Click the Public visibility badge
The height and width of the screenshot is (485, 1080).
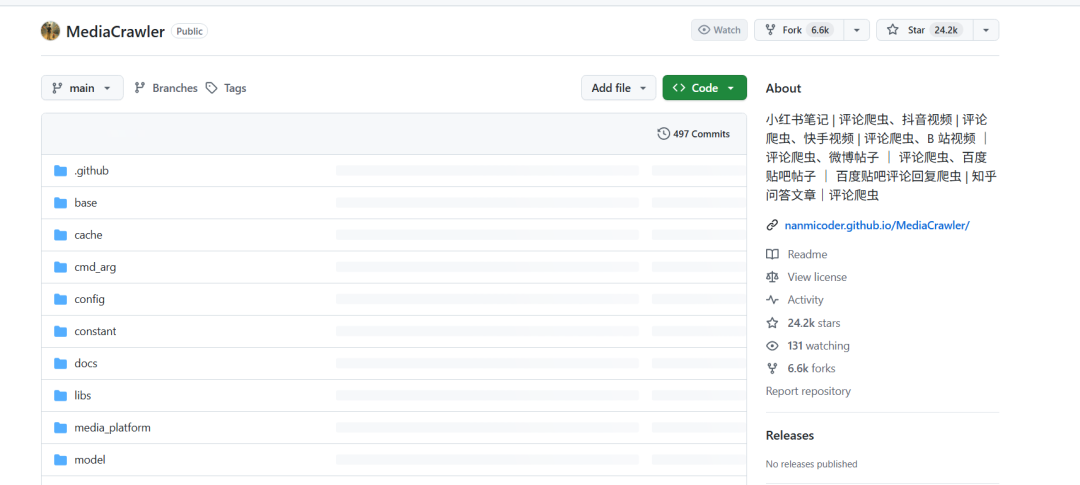pyautogui.click(x=189, y=31)
